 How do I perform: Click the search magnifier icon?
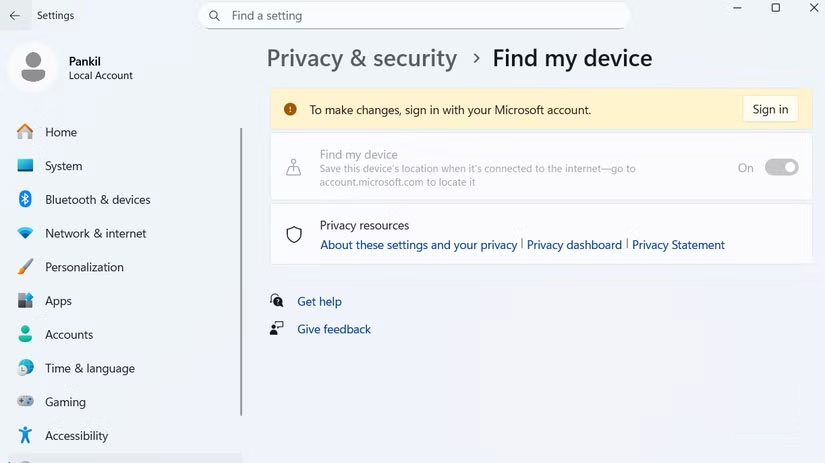coord(214,16)
